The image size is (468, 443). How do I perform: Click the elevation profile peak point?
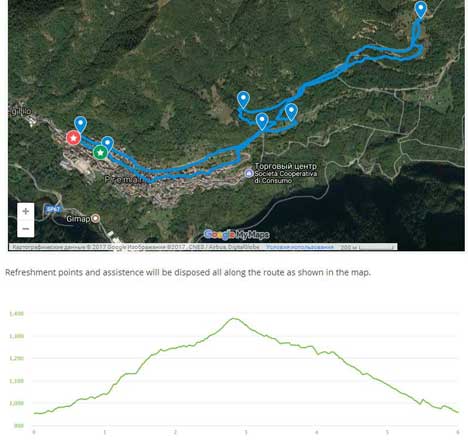234,319
